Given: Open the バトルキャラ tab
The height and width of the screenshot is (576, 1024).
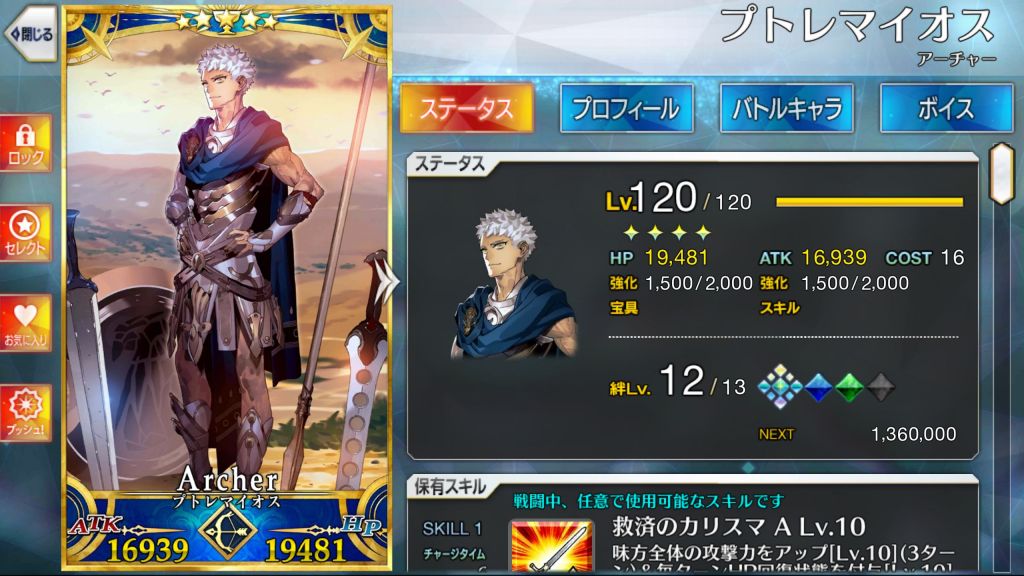Looking at the screenshot, I should coord(787,108).
